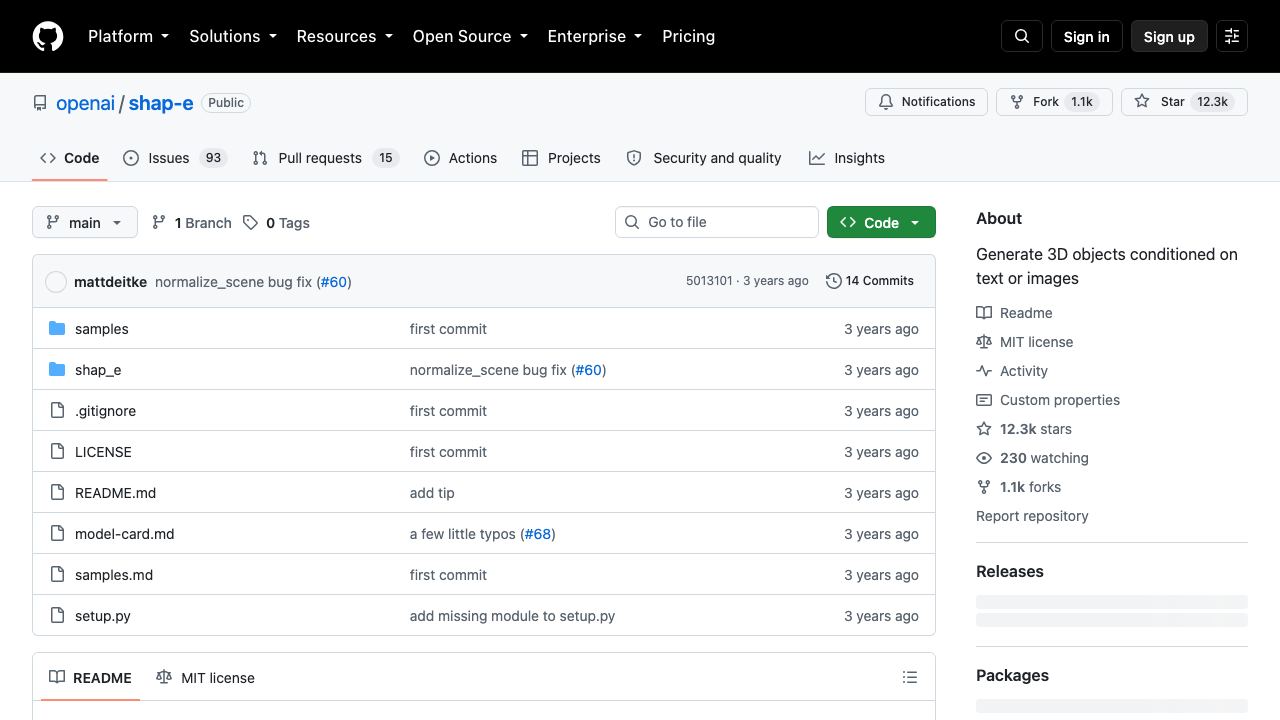
Task: Open the openai owner link
Action: tap(86, 103)
